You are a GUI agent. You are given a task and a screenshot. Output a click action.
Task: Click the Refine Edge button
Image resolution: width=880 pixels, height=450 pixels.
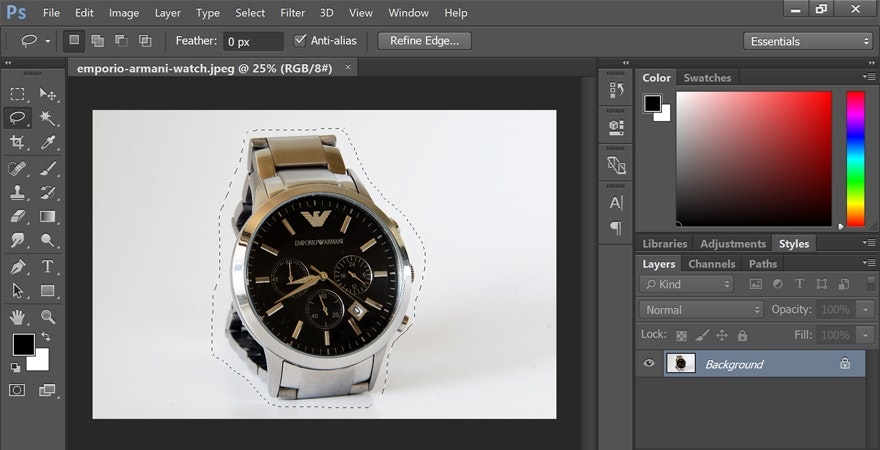pos(425,41)
